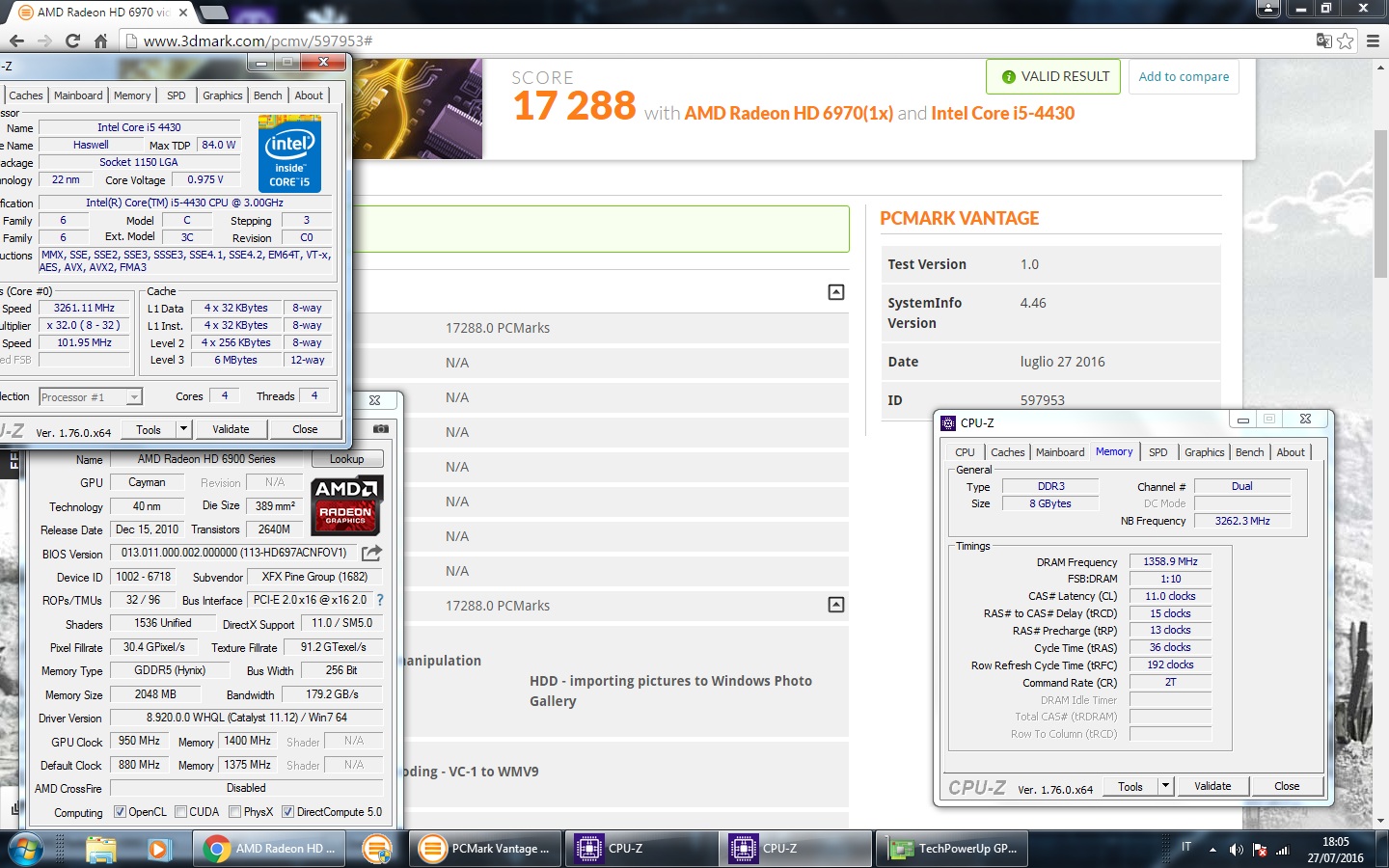Image resolution: width=1389 pixels, height=868 pixels.
Task: Select the Memory tab in left CPU-Z
Action: (132, 95)
